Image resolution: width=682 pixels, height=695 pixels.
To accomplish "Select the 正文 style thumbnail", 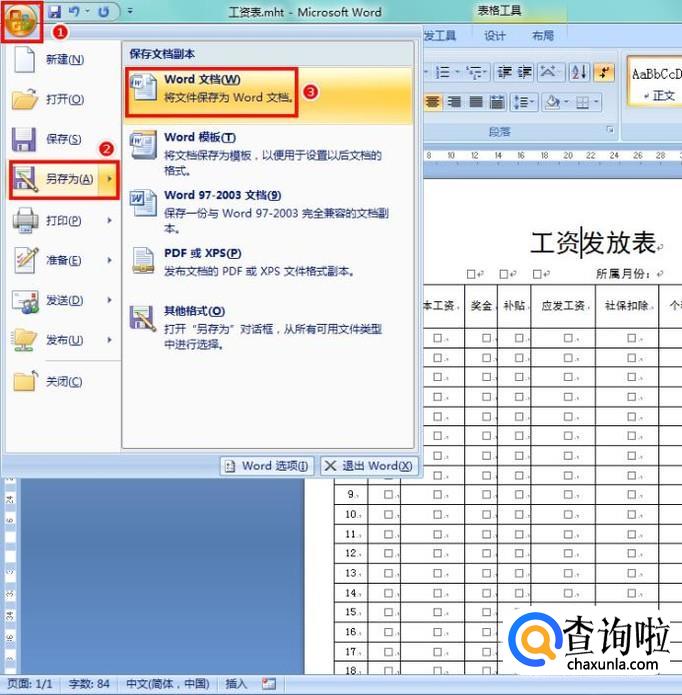I will [656, 81].
